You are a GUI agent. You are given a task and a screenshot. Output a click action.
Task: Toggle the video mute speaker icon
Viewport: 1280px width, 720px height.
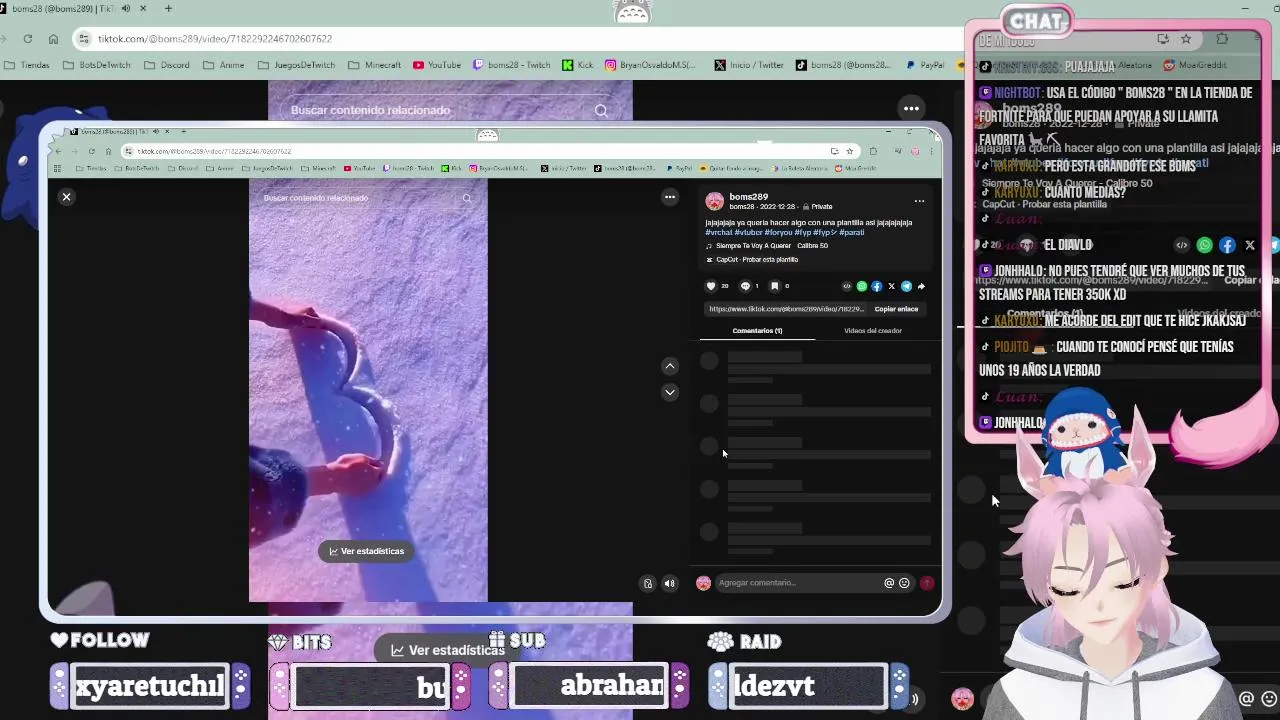pos(670,583)
